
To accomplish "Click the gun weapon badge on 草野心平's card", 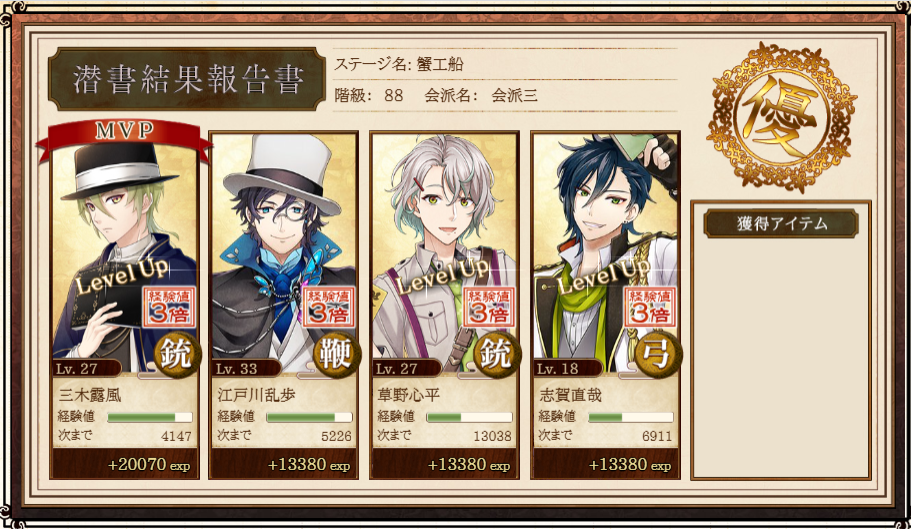I will [497, 355].
